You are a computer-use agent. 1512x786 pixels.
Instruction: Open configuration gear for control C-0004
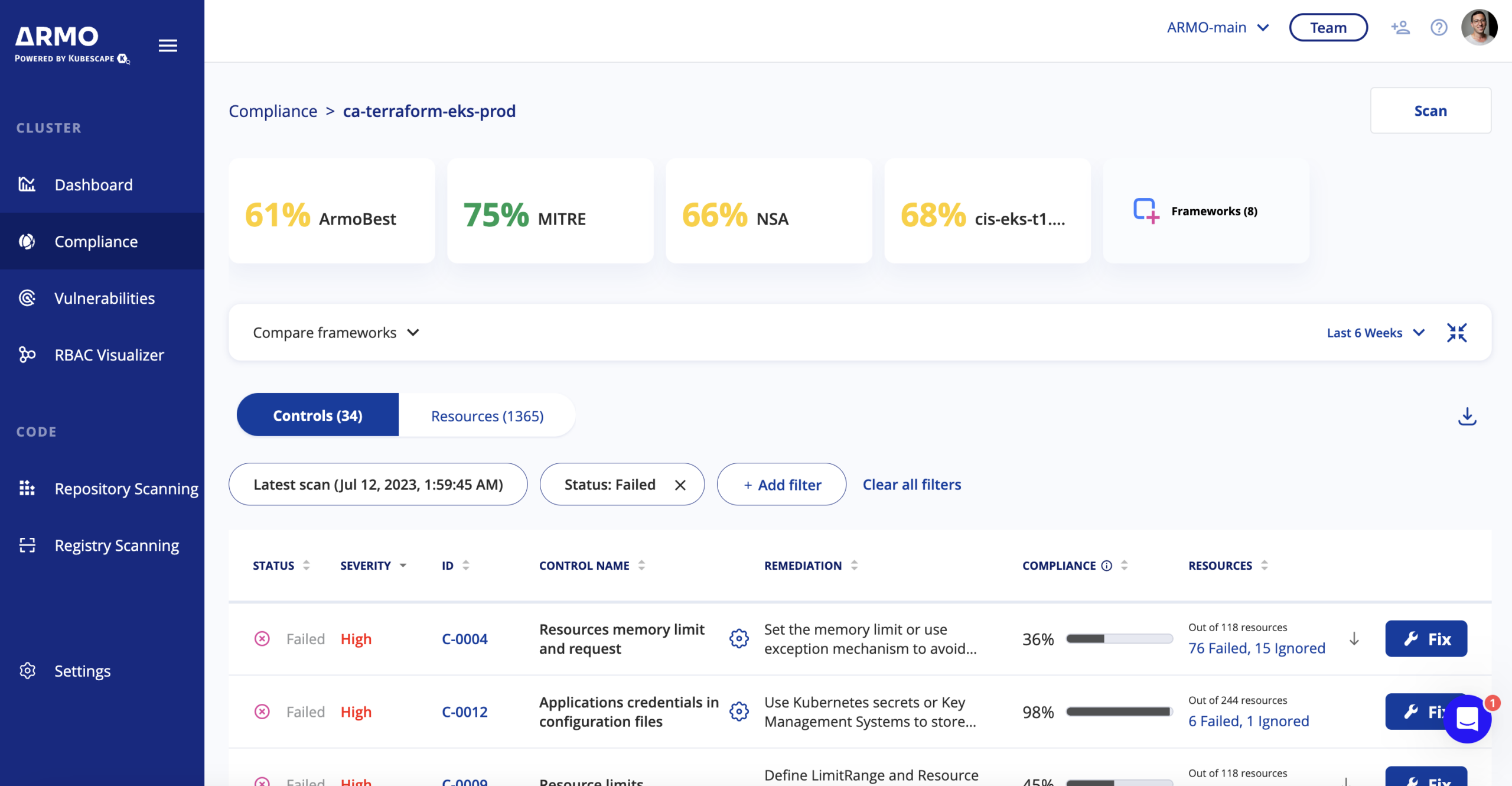click(x=739, y=638)
